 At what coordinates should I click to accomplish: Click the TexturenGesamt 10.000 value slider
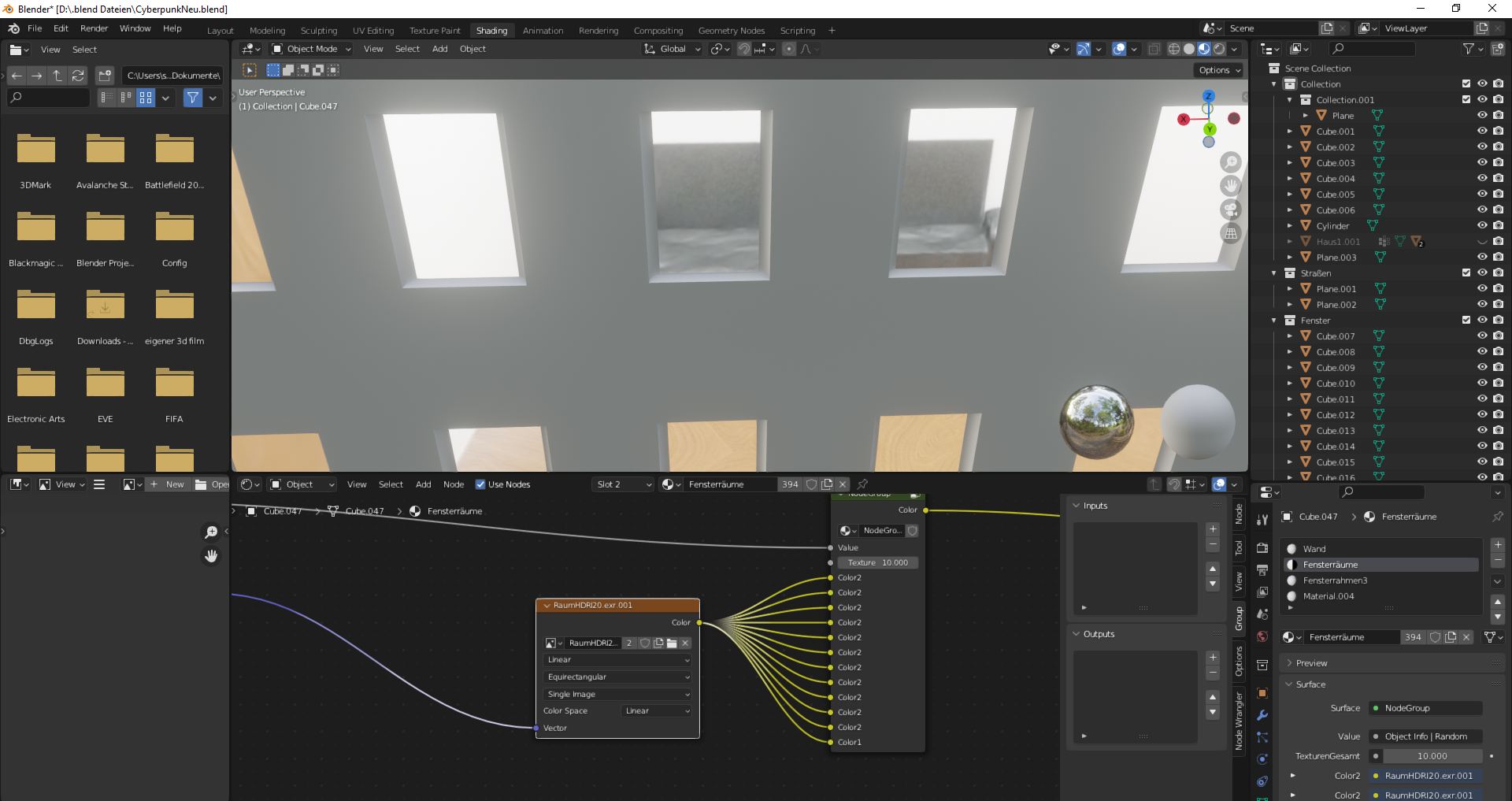1432,756
